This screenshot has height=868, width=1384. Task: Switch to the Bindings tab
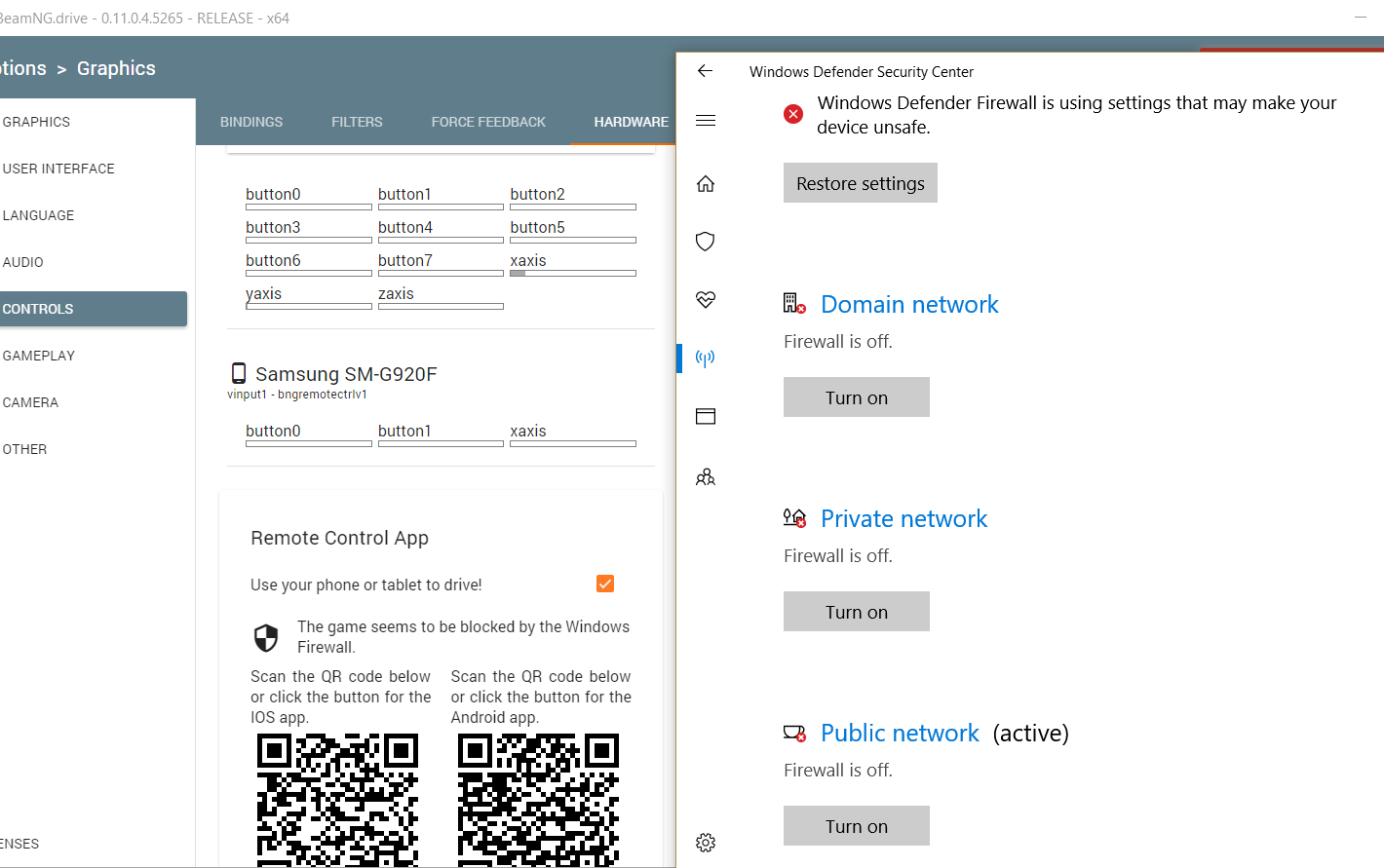point(251,122)
